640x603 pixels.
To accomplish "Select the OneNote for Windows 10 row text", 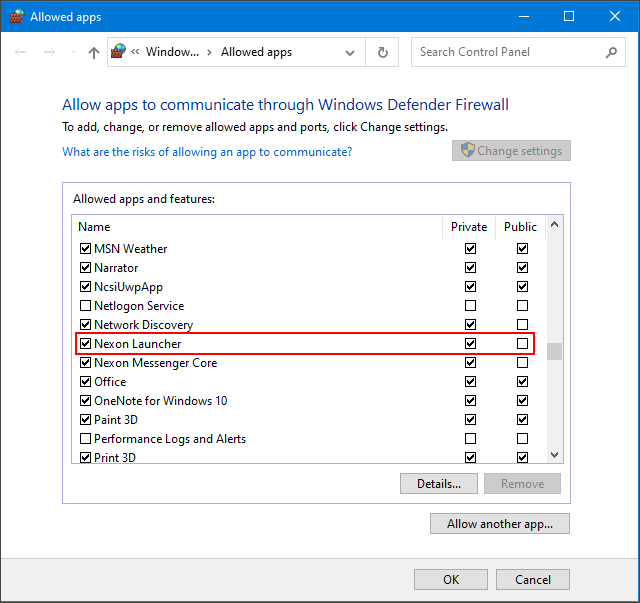I will 160,401.
